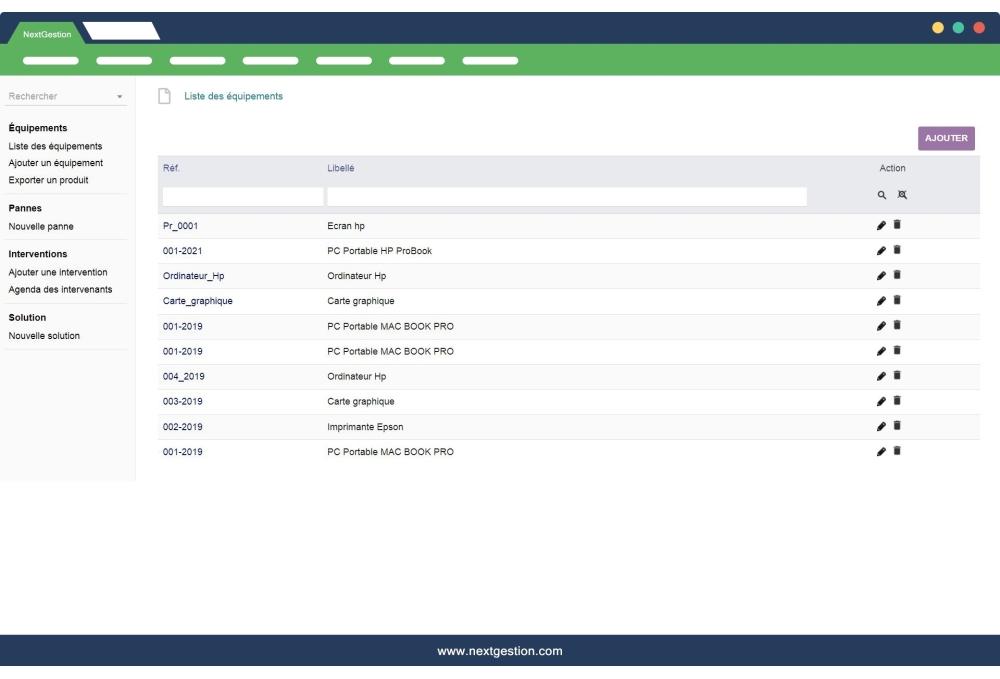Image resolution: width=1000 pixels, height=679 pixels.
Task: Click the document icon beside Liste des équipements
Action: pos(164,96)
